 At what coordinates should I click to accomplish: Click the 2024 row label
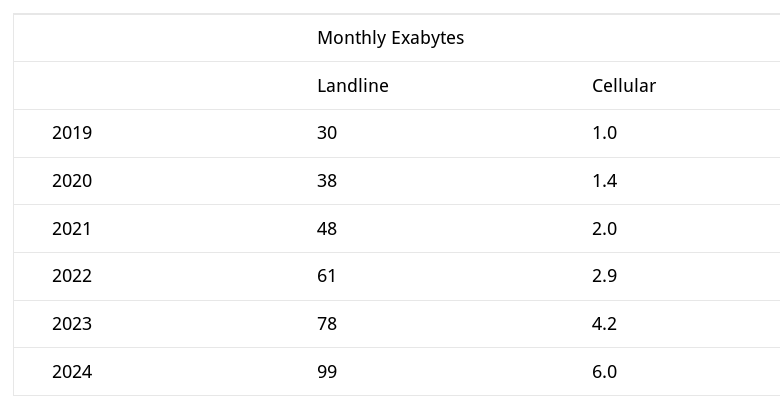(x=72, y=372)
